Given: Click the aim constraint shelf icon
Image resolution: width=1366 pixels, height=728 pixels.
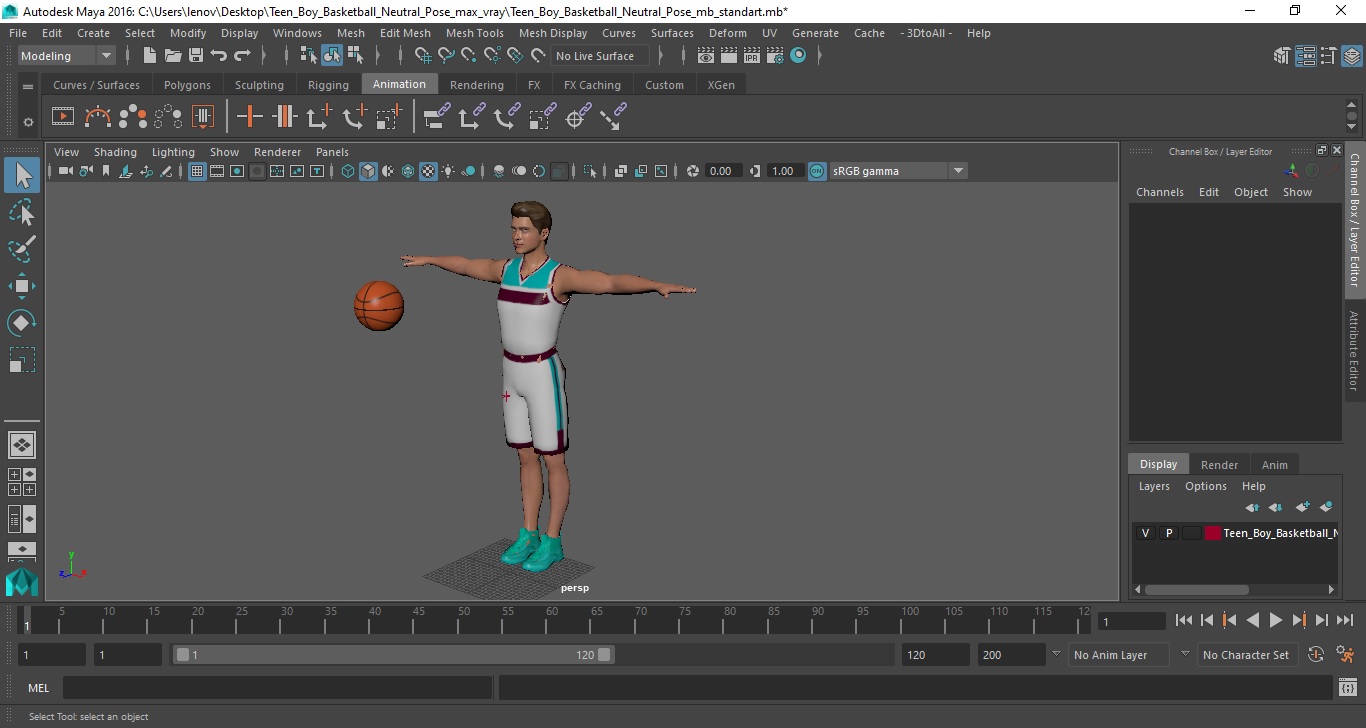Looking at the screenshot, I should pos(576,117).
